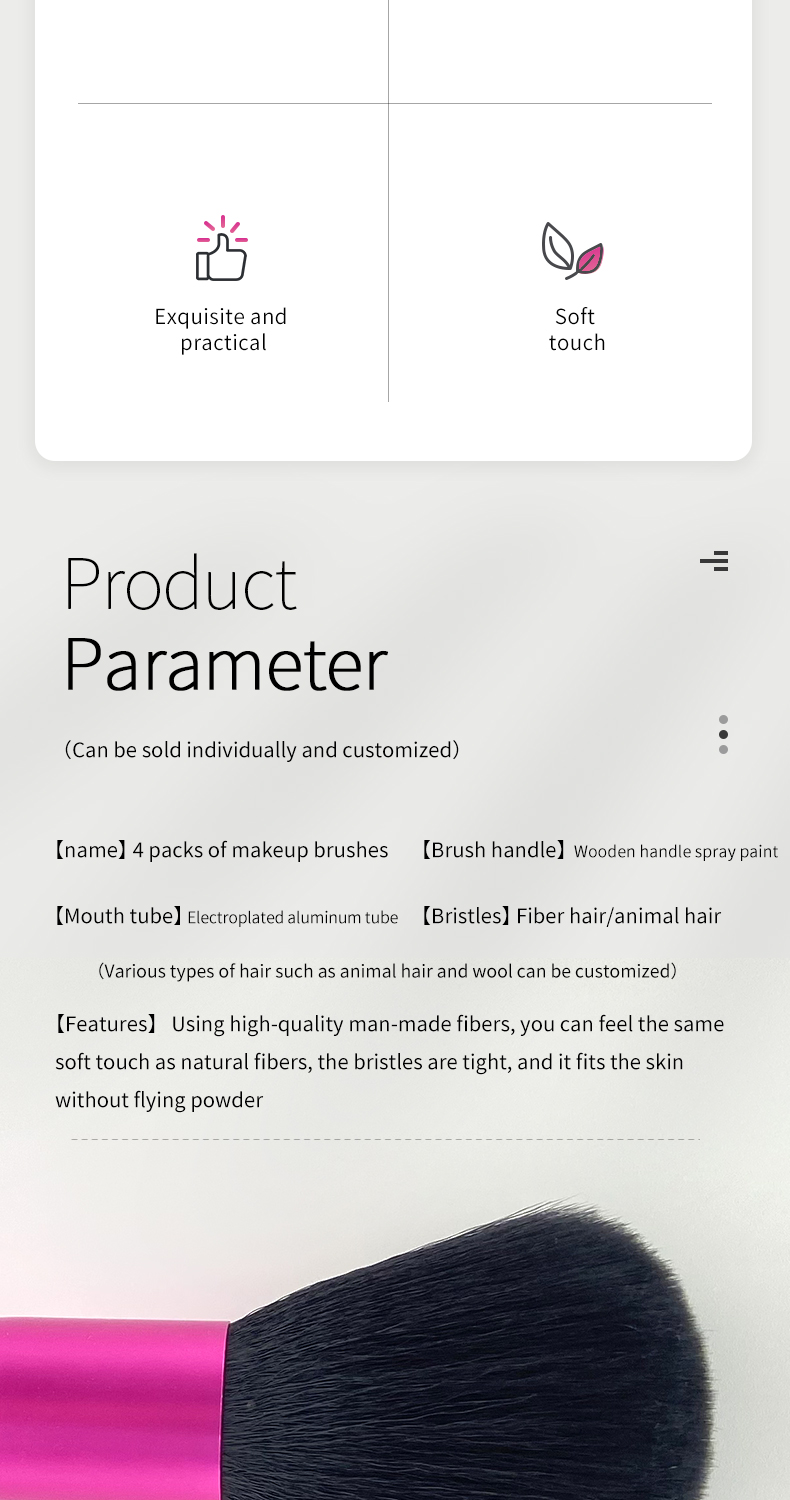Image resolution: width=790 pixels, height=1500 pixels.
Task: Click the "Product Parameter" heading
Action: click(x=226, y=623)
